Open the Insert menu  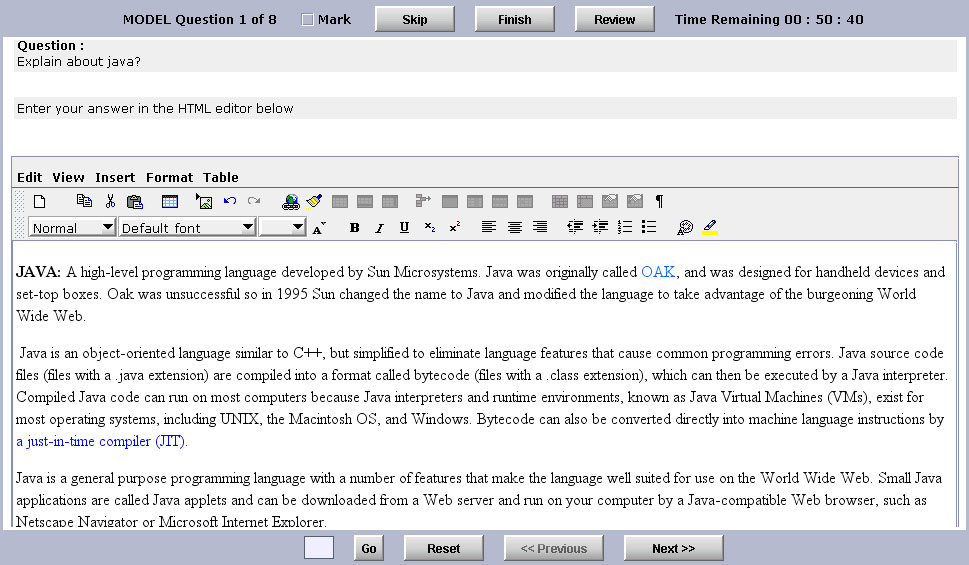[x=115, y=177]
